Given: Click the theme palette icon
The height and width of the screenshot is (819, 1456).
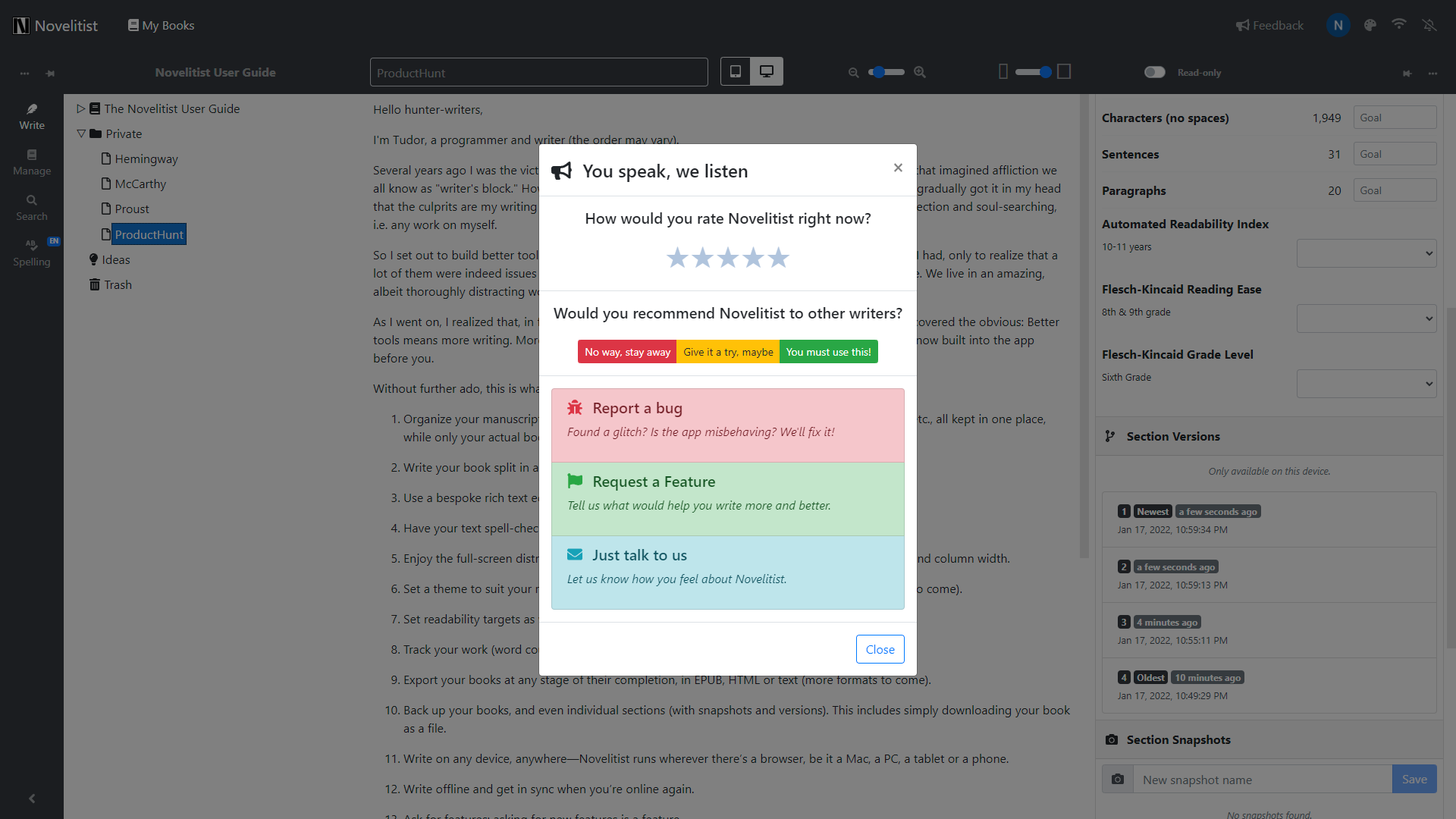Looking at the screenshot, I should [x=1370, y=25].
